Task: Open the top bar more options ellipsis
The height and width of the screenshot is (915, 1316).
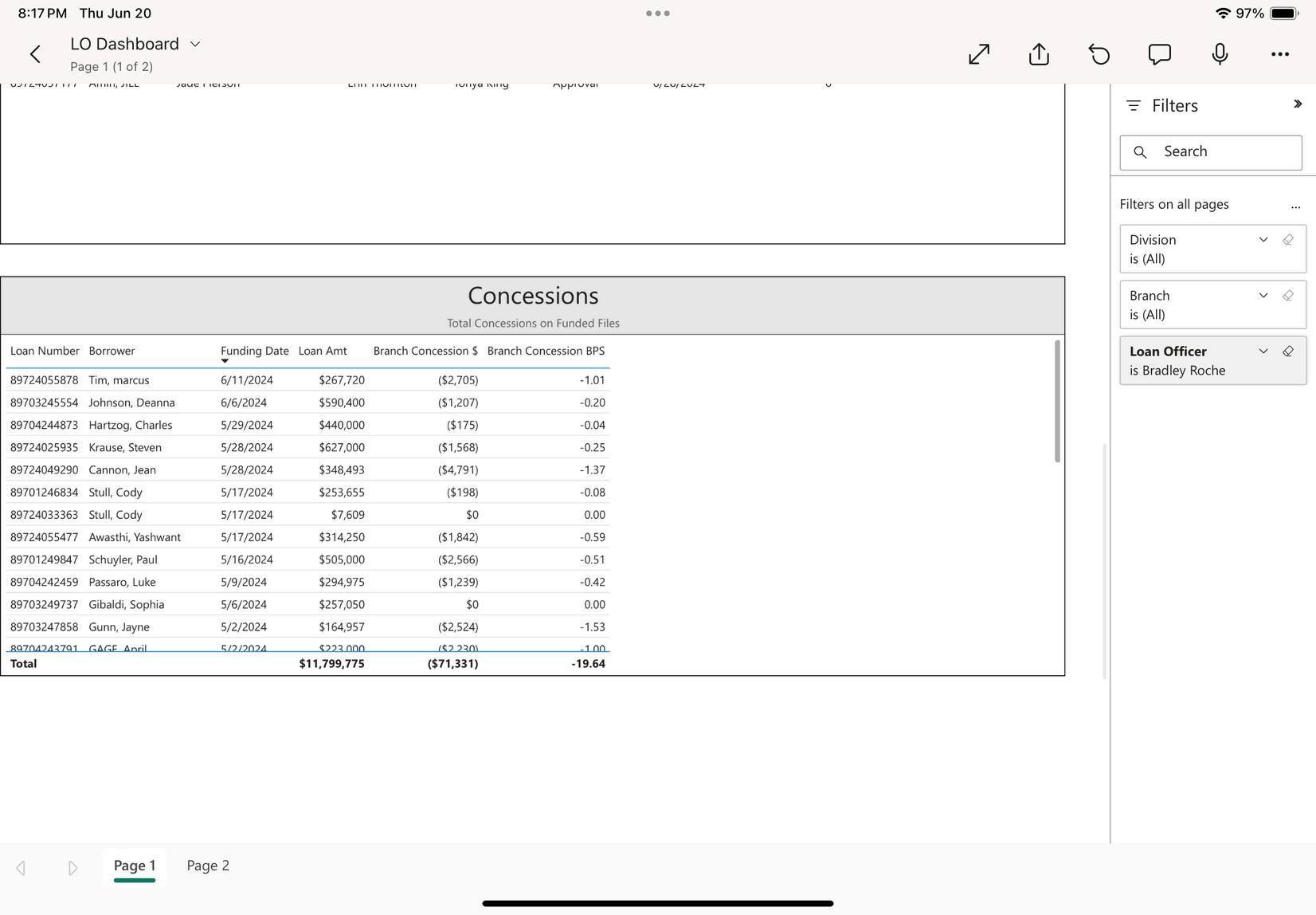Action: coord(1280,54)
